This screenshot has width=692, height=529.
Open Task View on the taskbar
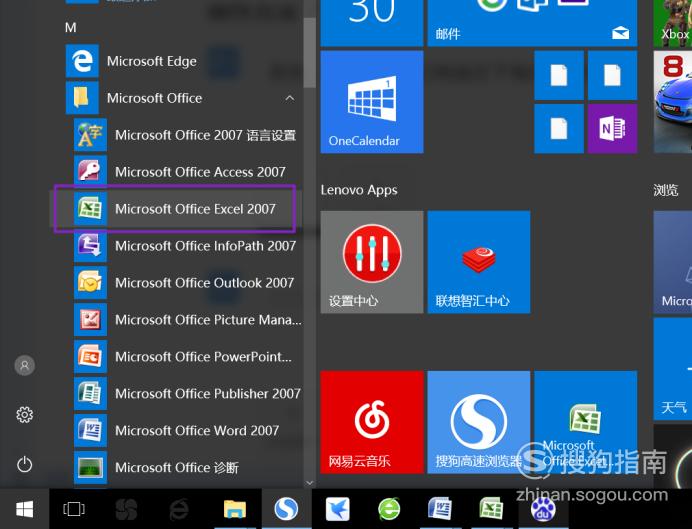point(74,509)
